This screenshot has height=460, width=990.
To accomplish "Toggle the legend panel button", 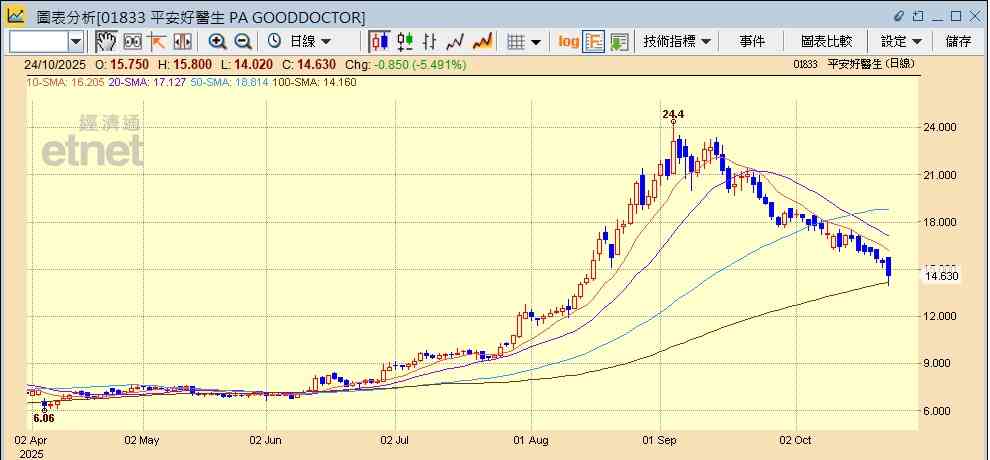I will coord(594,41).
